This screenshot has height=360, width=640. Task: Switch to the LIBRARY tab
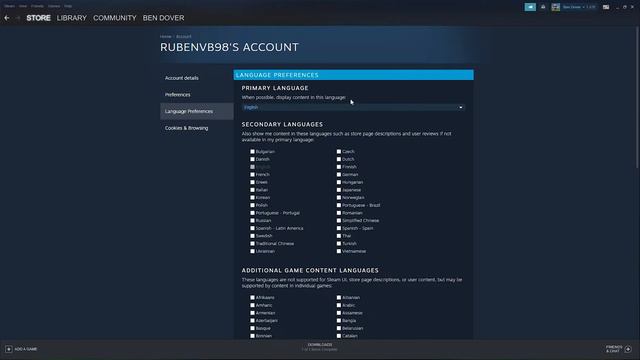(x=72, y=18)
